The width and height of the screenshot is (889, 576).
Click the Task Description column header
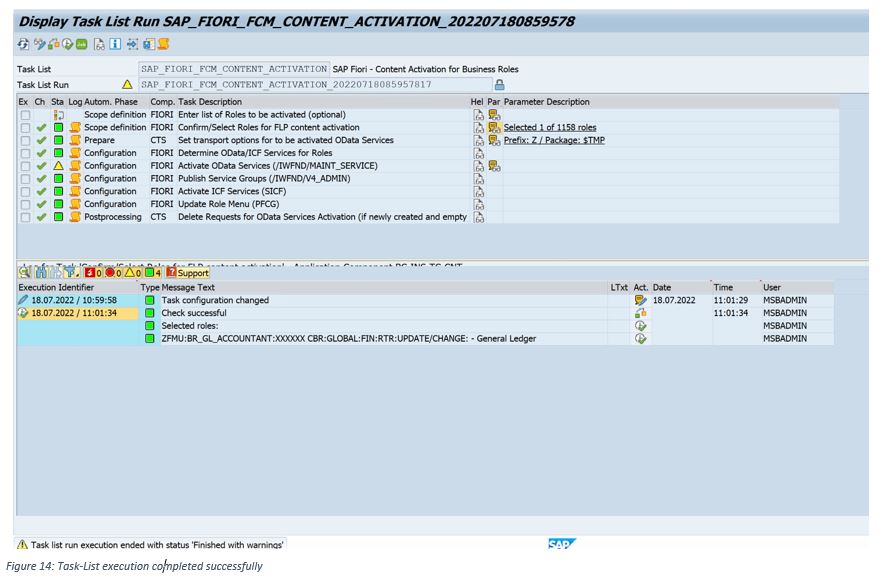(x=210, y=102)
